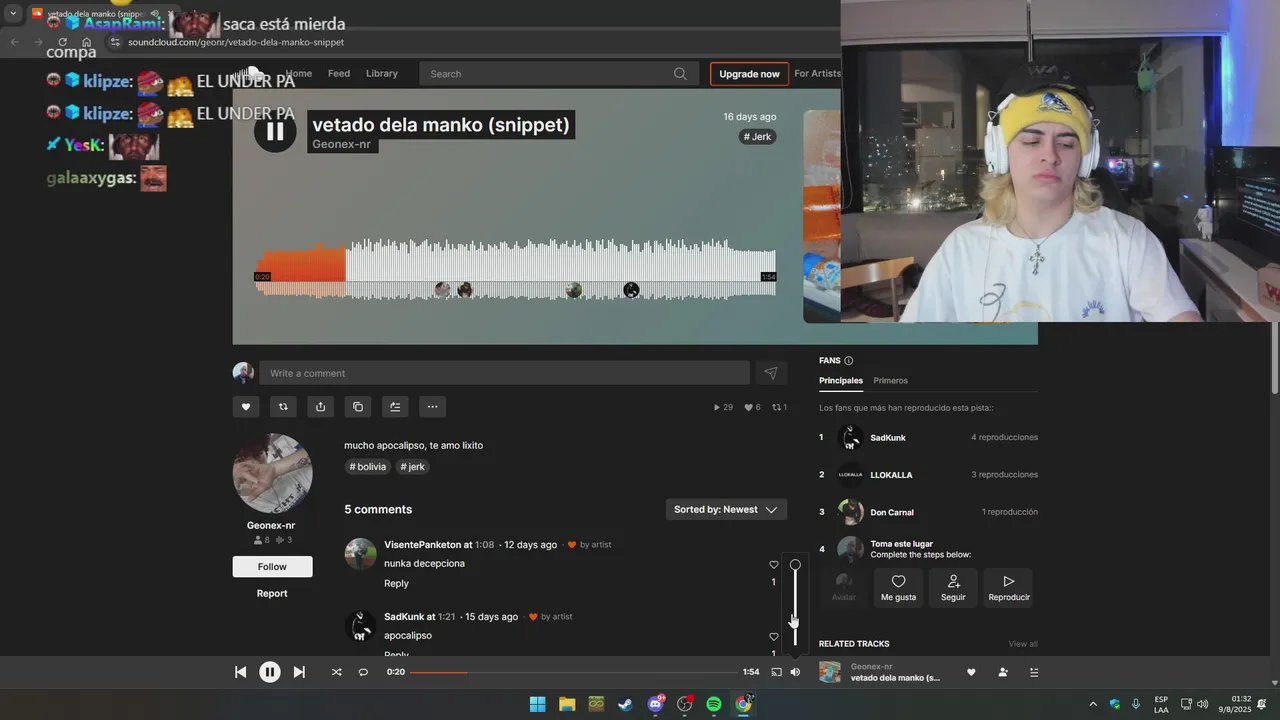Share the track with the share icon
The width and height of the screenshot is (1280, 720).
[x=320, y=407]
